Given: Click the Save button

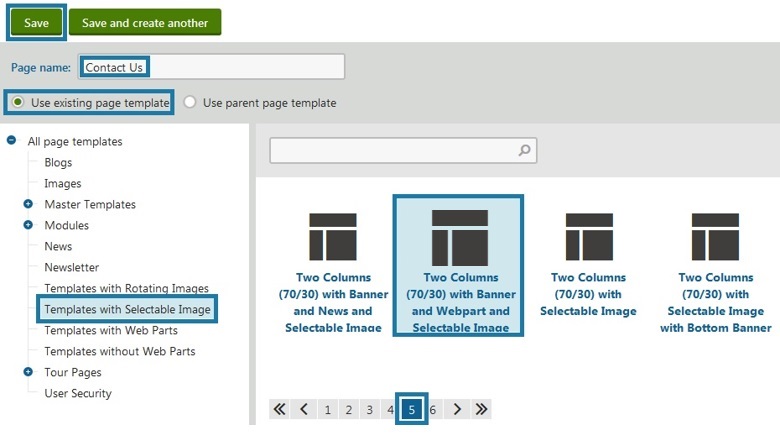Looking at the screenshot, I should (x=36, y=23).
